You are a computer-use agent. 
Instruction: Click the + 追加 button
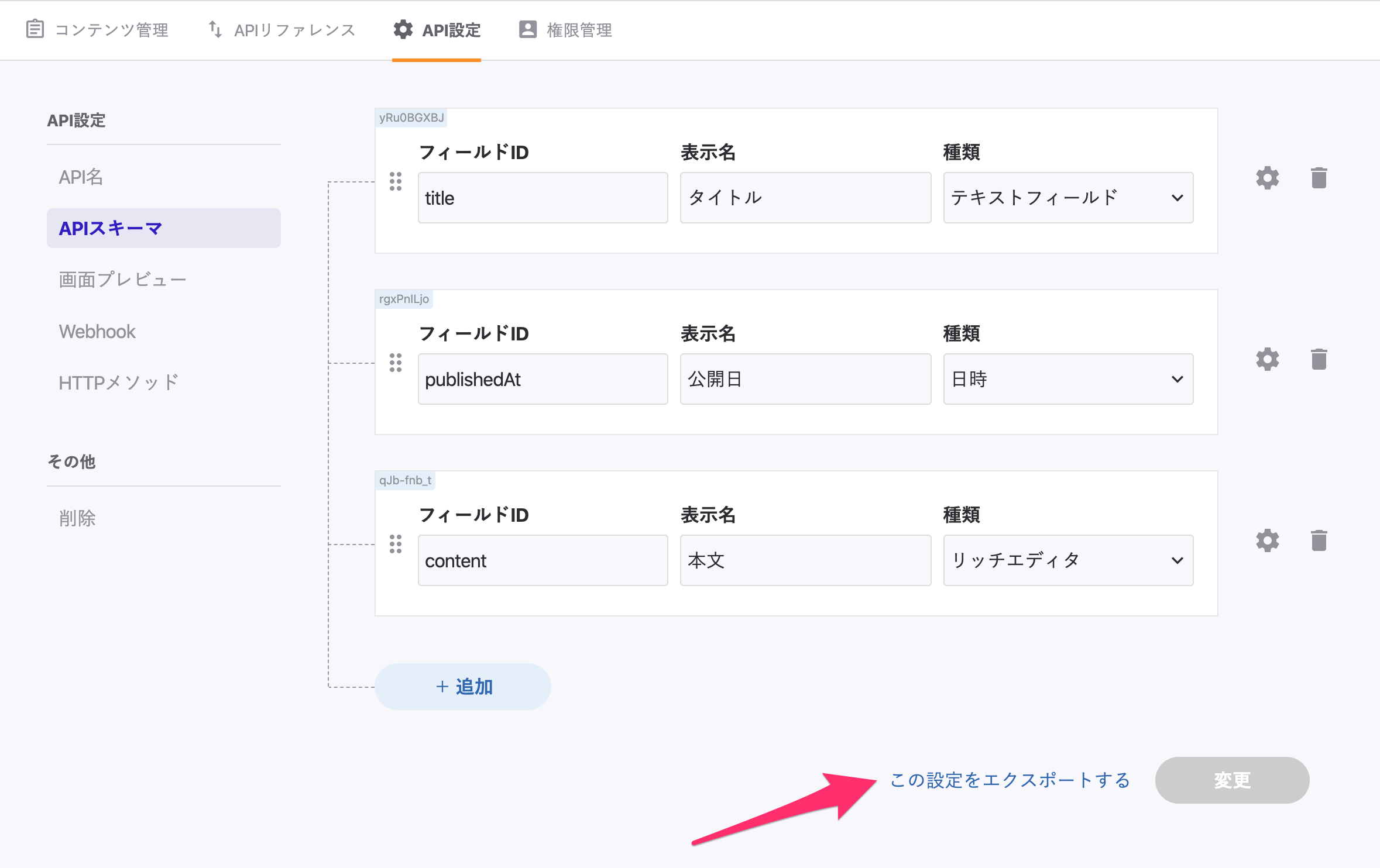tap(463, 686)
